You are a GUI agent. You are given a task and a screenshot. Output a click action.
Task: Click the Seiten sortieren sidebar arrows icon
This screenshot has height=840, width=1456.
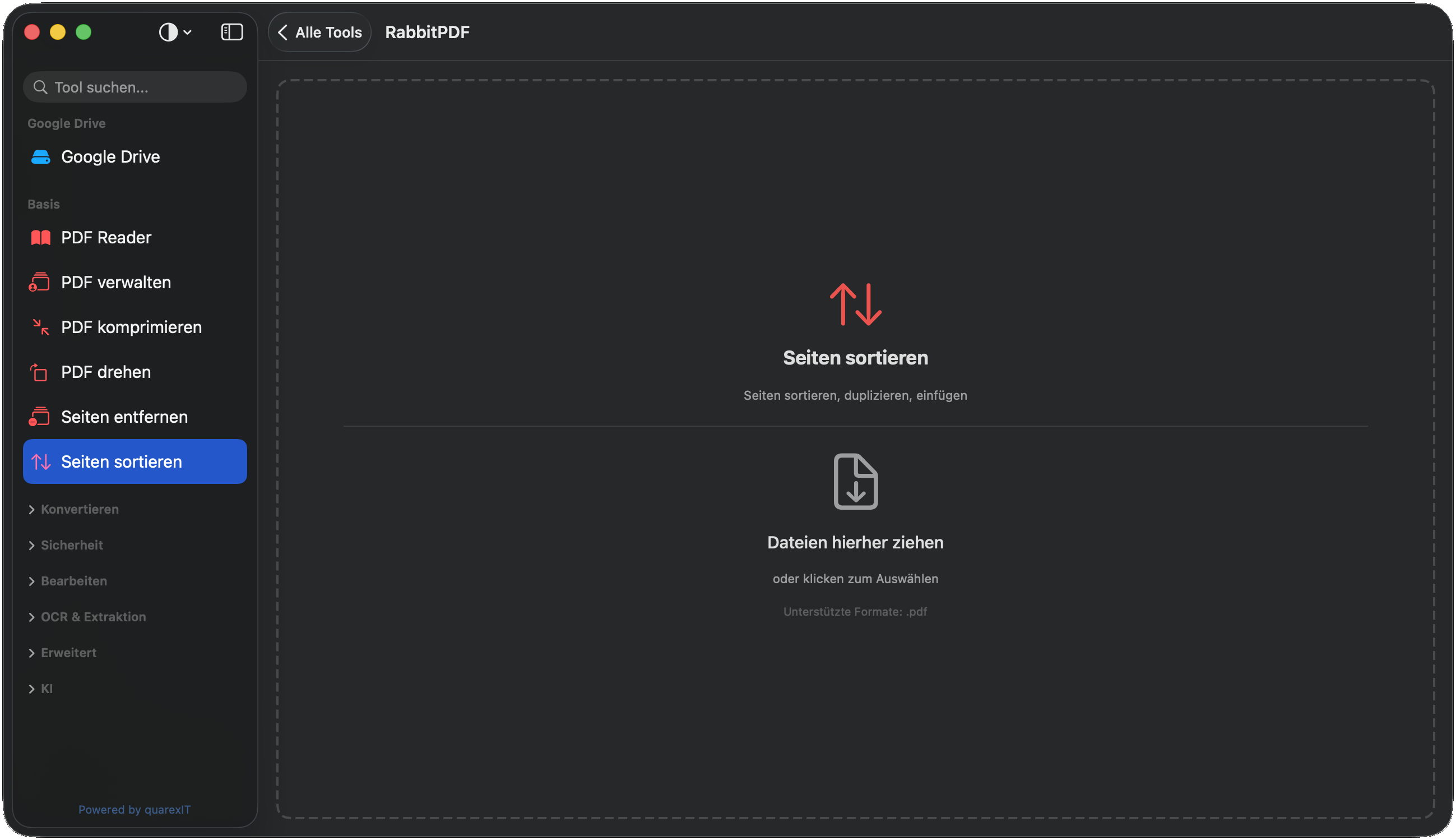[41, 461]
